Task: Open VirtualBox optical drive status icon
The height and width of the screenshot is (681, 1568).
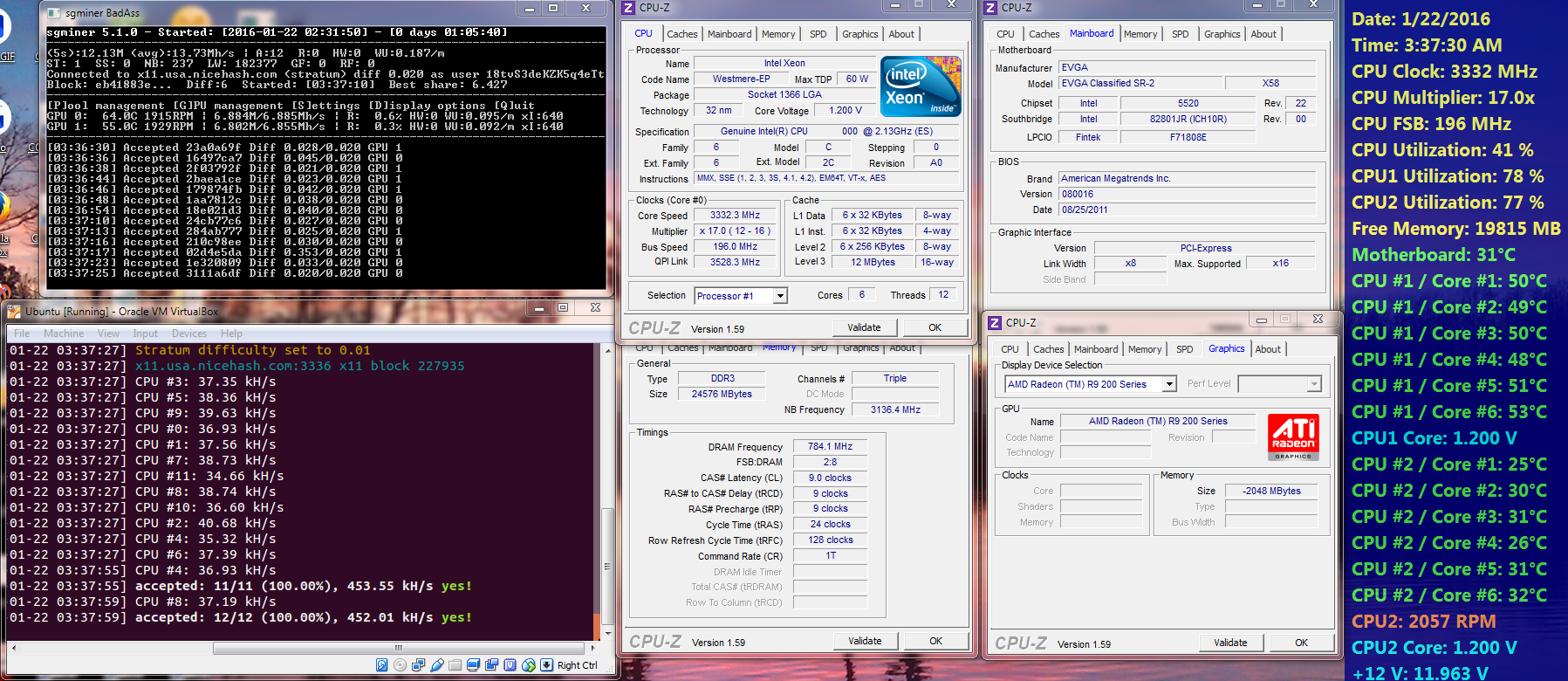Action: coord(400,665)
